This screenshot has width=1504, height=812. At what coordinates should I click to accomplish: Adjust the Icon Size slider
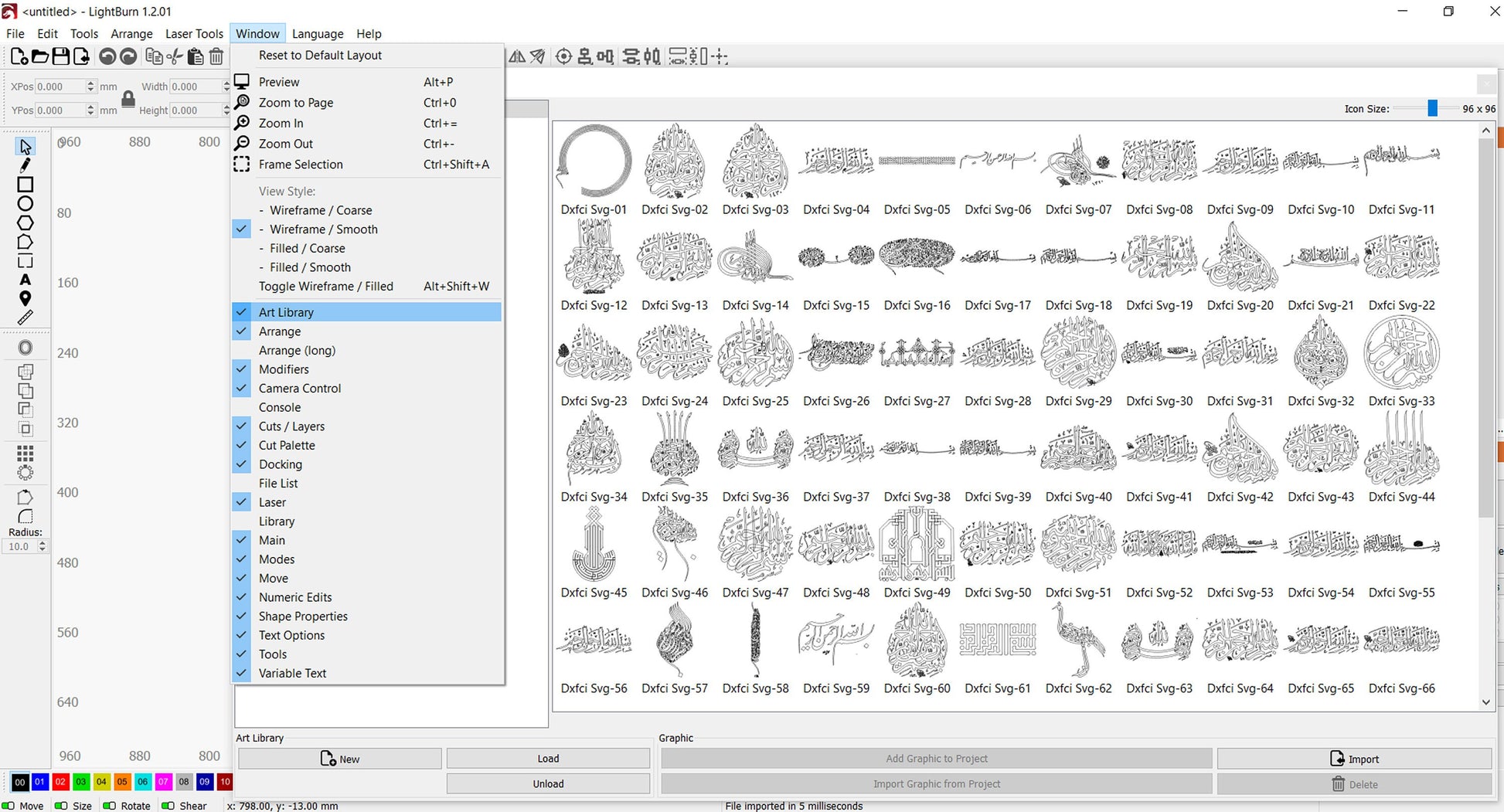coord(1432,108)
